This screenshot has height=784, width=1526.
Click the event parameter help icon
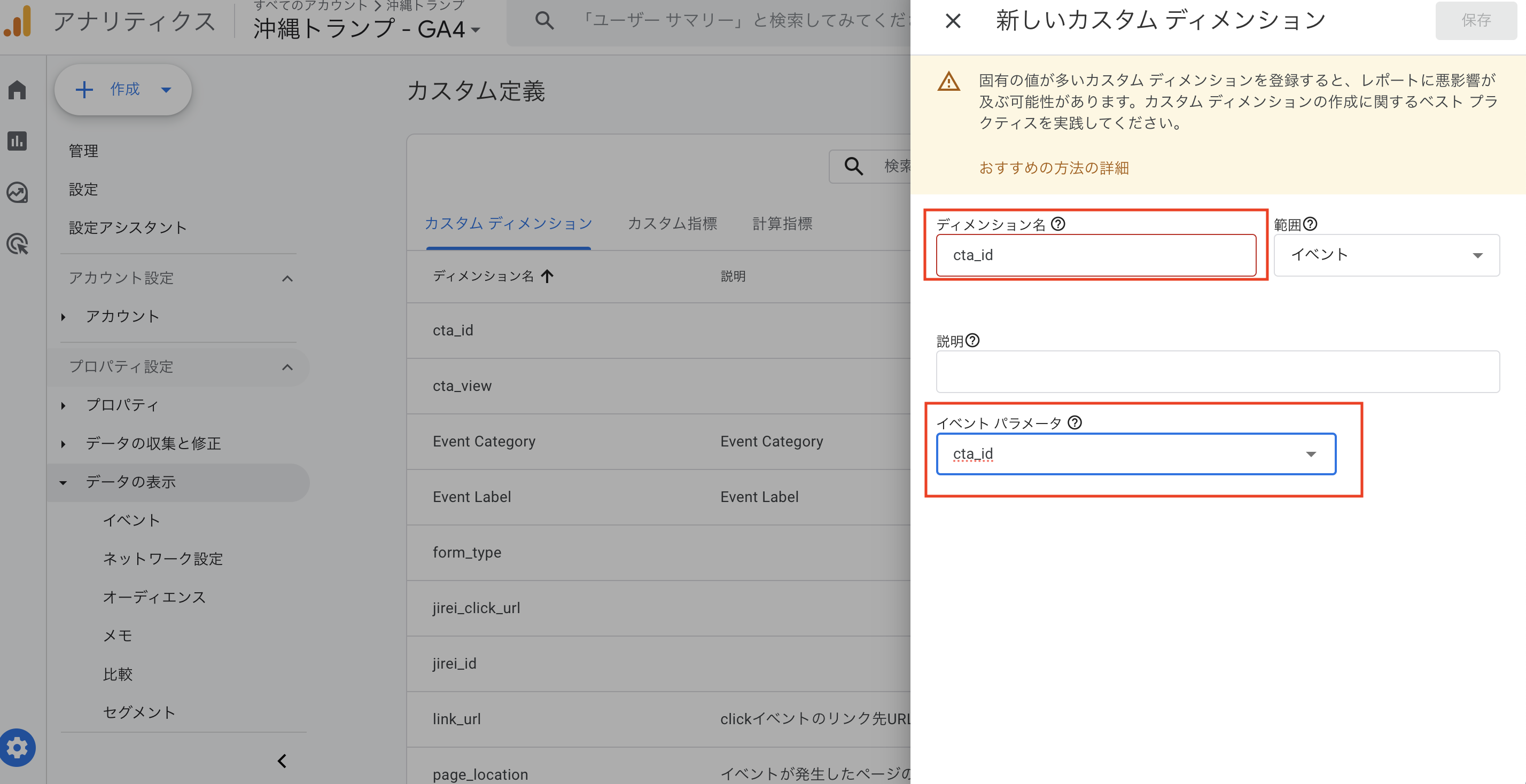point(1075,422)
